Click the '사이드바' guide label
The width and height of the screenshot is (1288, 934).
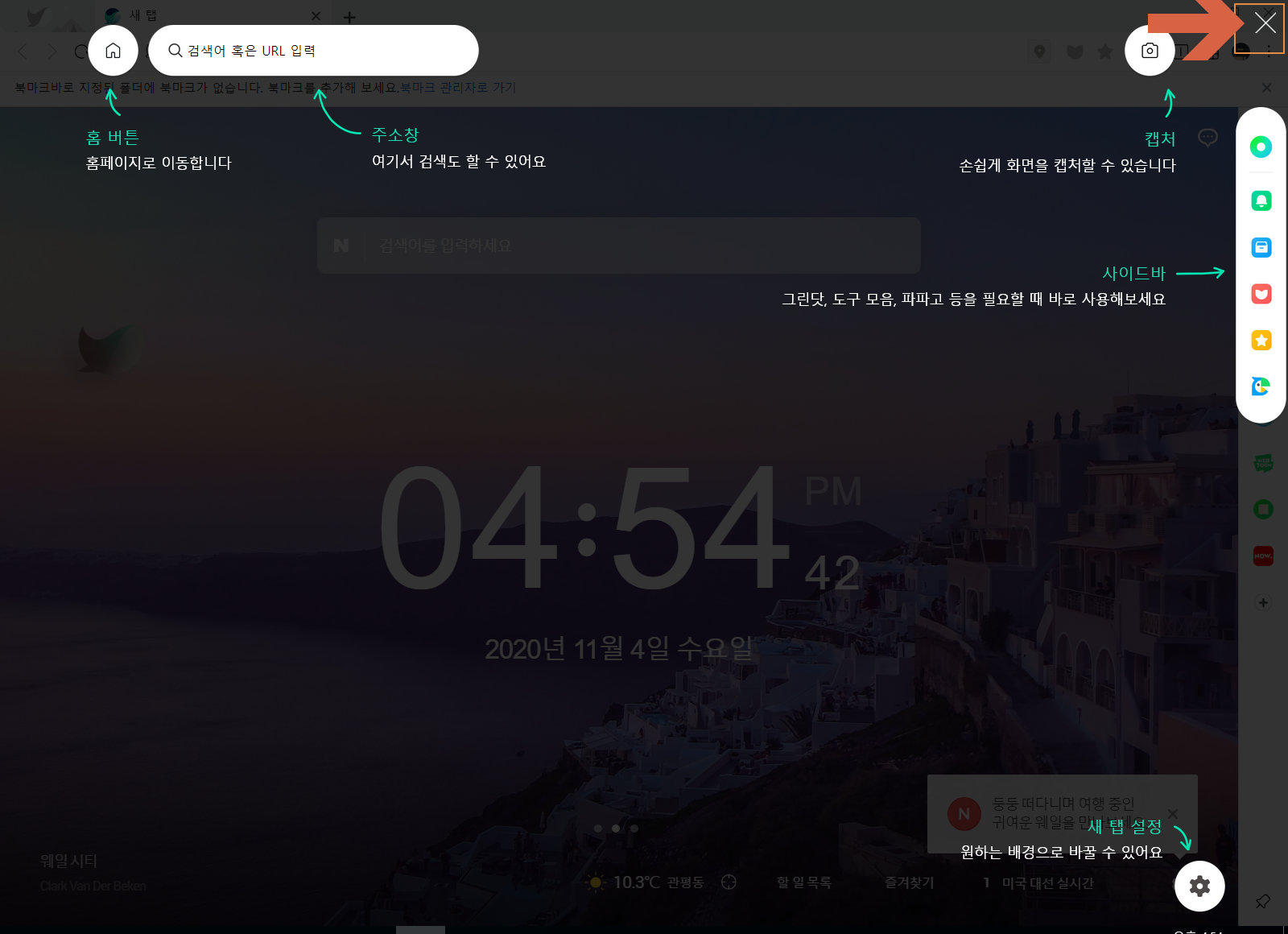pos(1133,274)
